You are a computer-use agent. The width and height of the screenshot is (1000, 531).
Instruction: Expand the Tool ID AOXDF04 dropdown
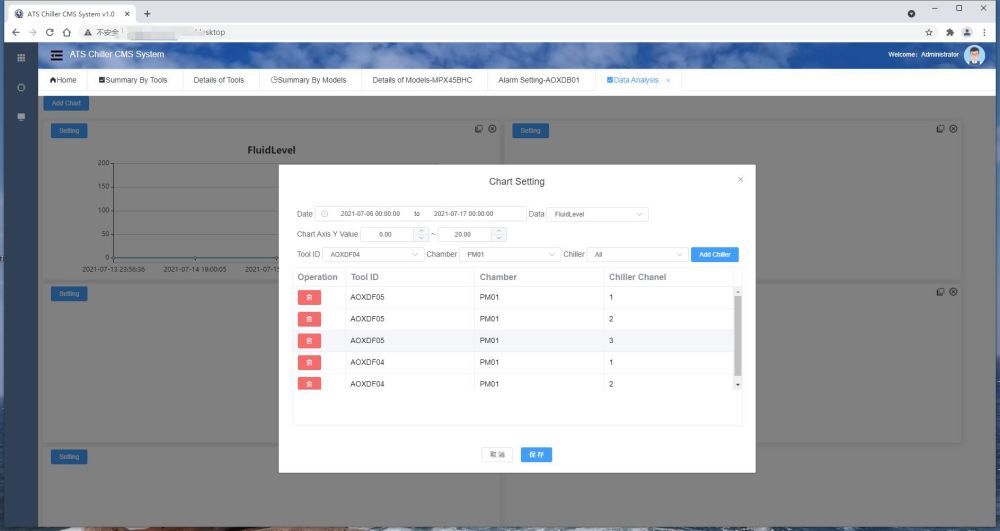[373, 254]
